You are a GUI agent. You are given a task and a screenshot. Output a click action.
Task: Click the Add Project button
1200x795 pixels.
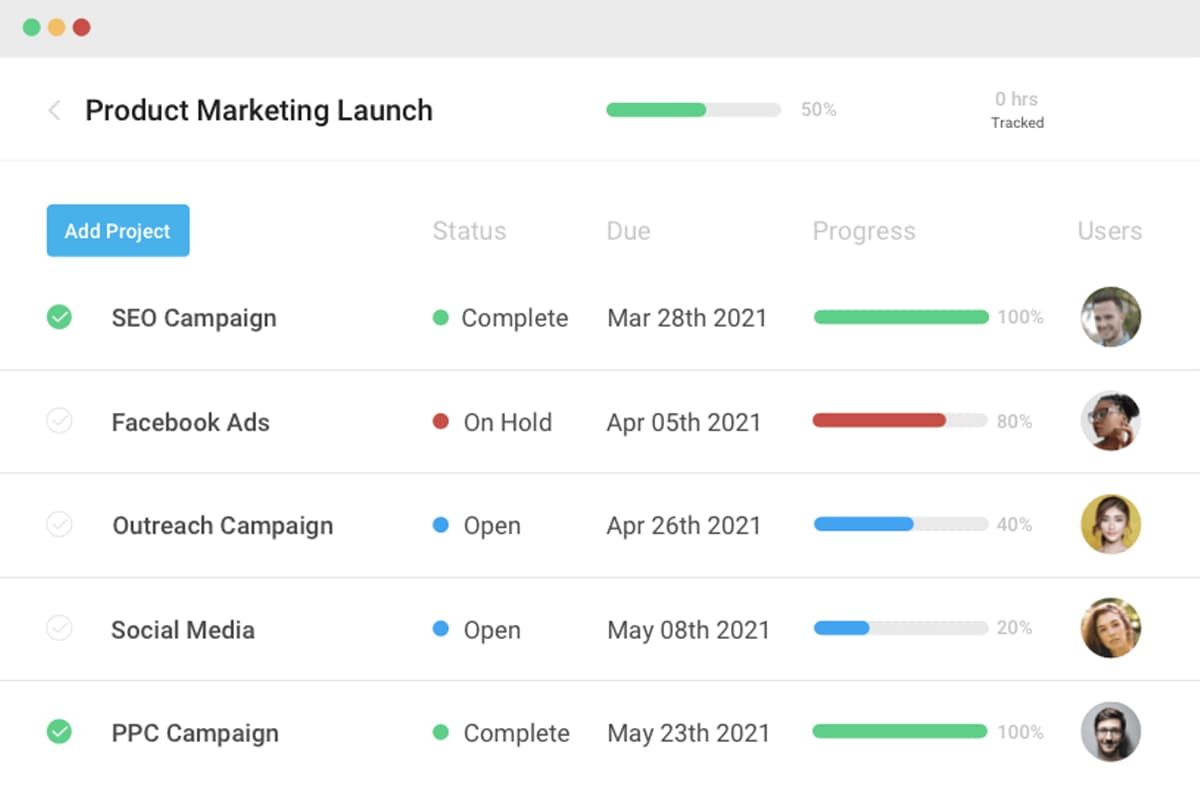117,230
